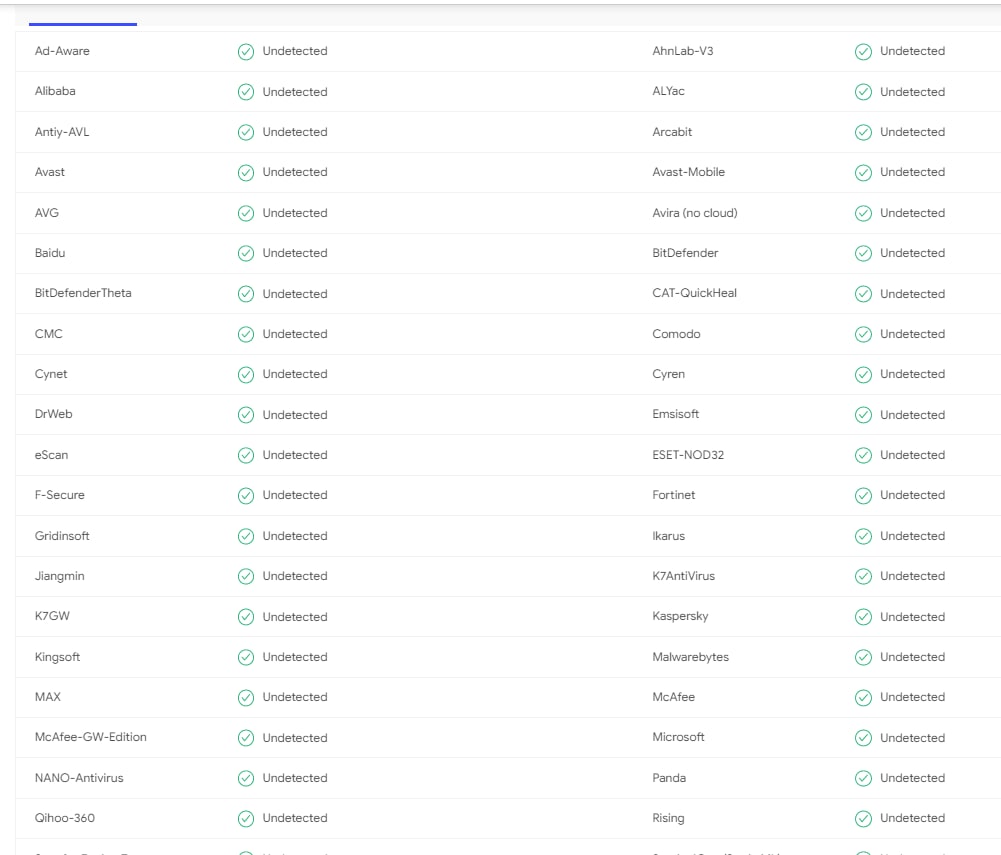Click the Emsisoft row check icon
1001x855 pixels.
[863, 415]
